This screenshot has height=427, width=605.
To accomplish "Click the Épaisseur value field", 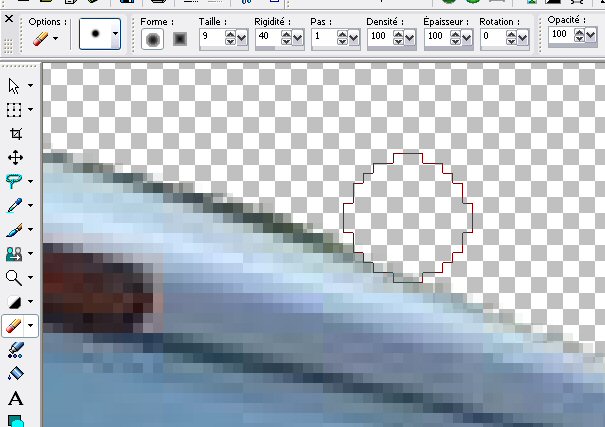I will [x=438, y=37].
